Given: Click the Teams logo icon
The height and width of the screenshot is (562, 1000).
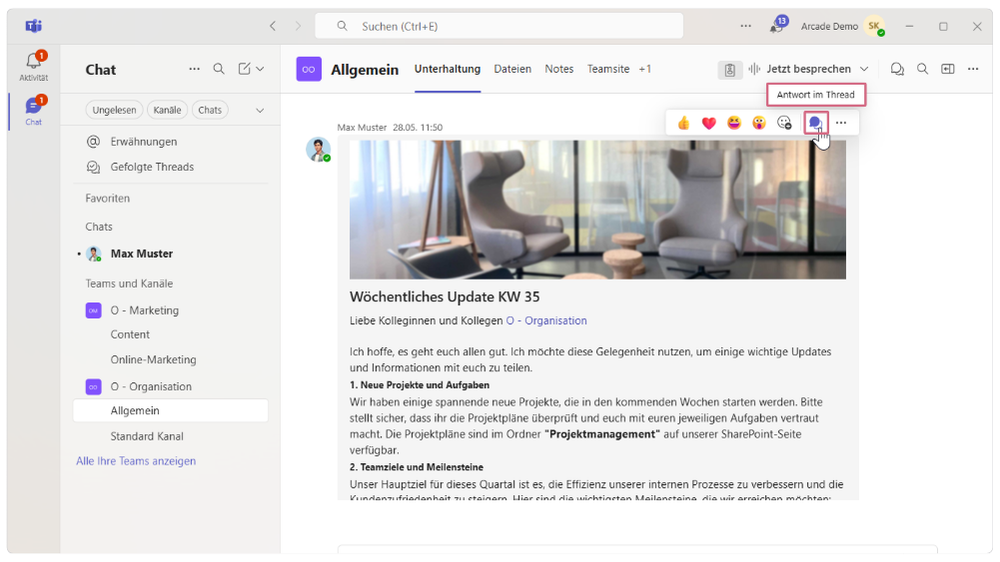Looking at the screenshot, I should pyautogui.click(x=33, y=26).
